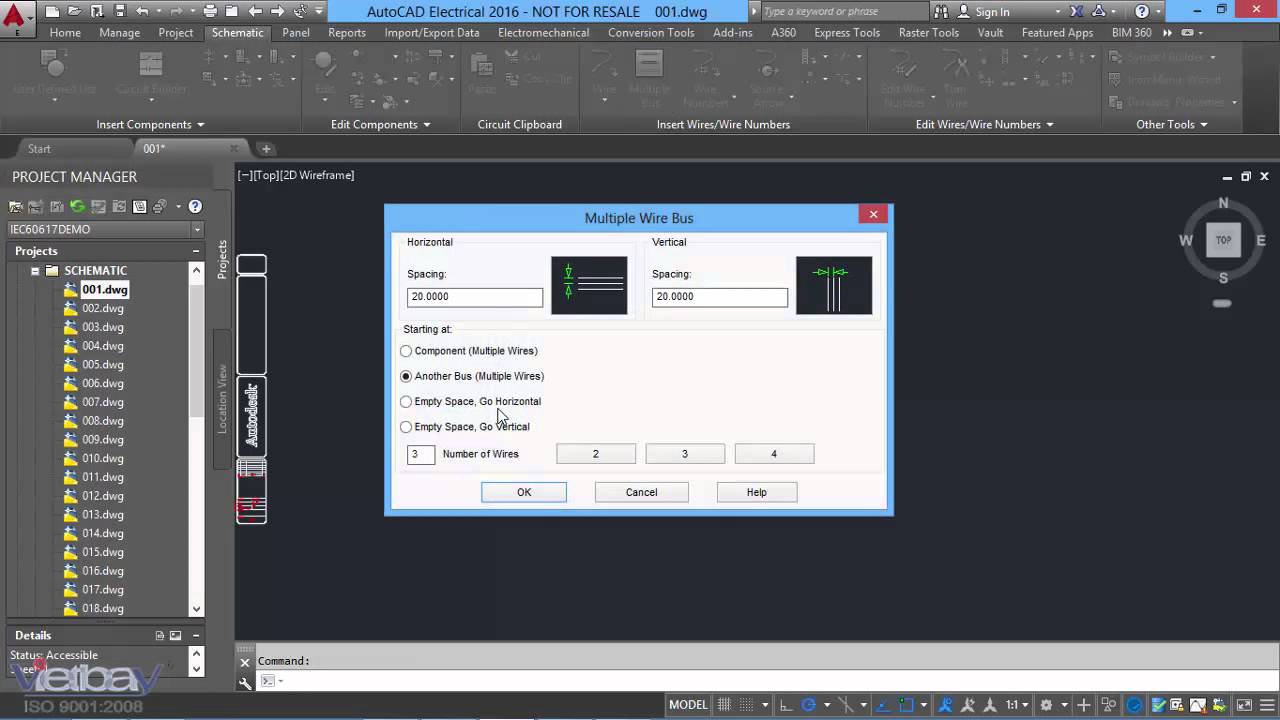Click the new drawing tab plus button
This screenshot has width=1280, height=720.
click(265, 149)
